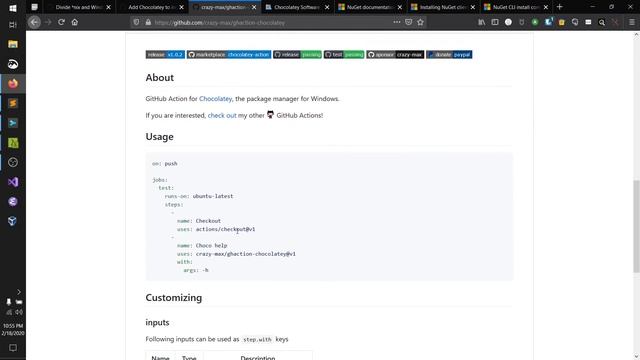Open Task View on the taskbar
This screenshot has width=640, height=360.
[13, 25]
